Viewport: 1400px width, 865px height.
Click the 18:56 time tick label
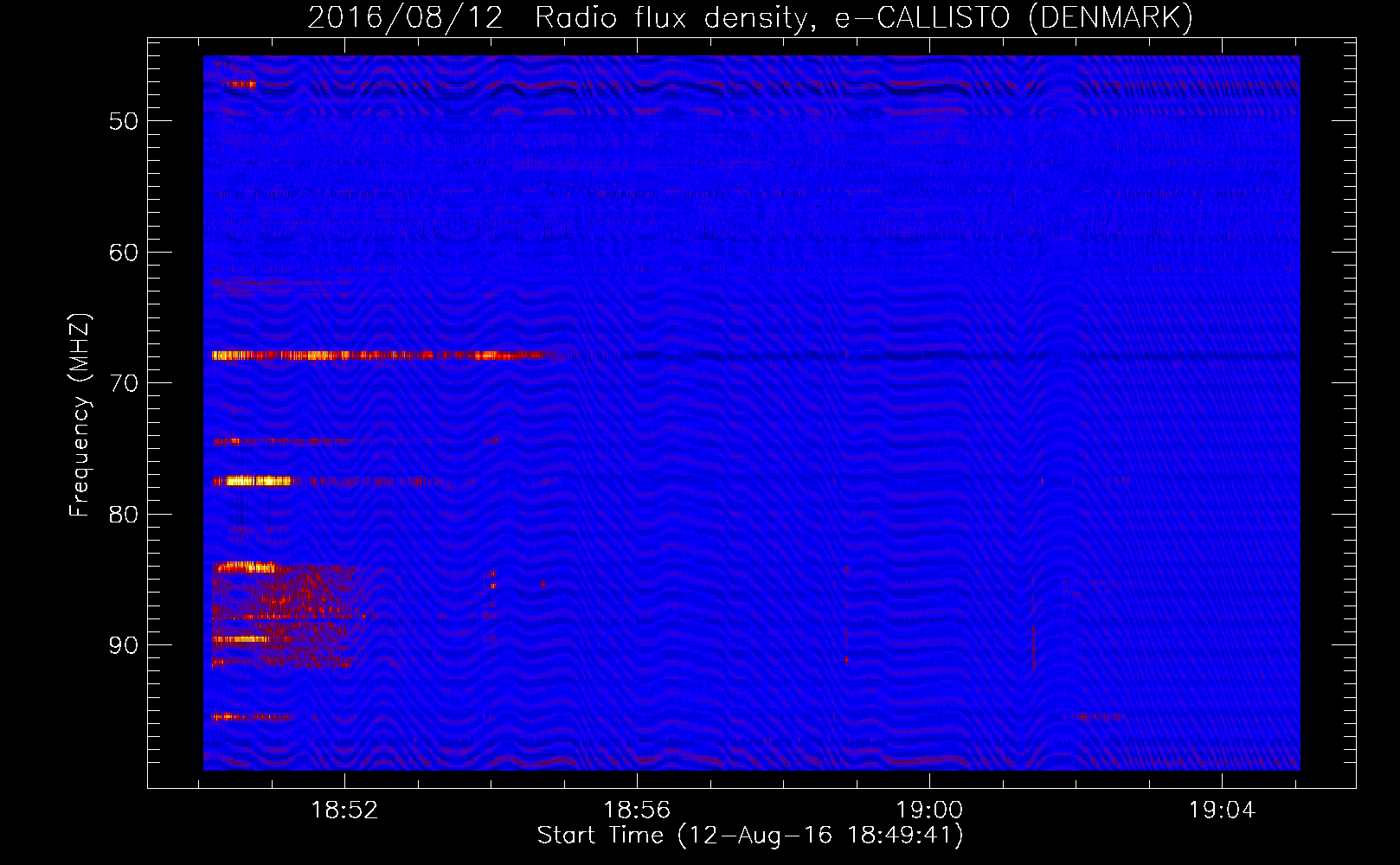pos(637,811)
